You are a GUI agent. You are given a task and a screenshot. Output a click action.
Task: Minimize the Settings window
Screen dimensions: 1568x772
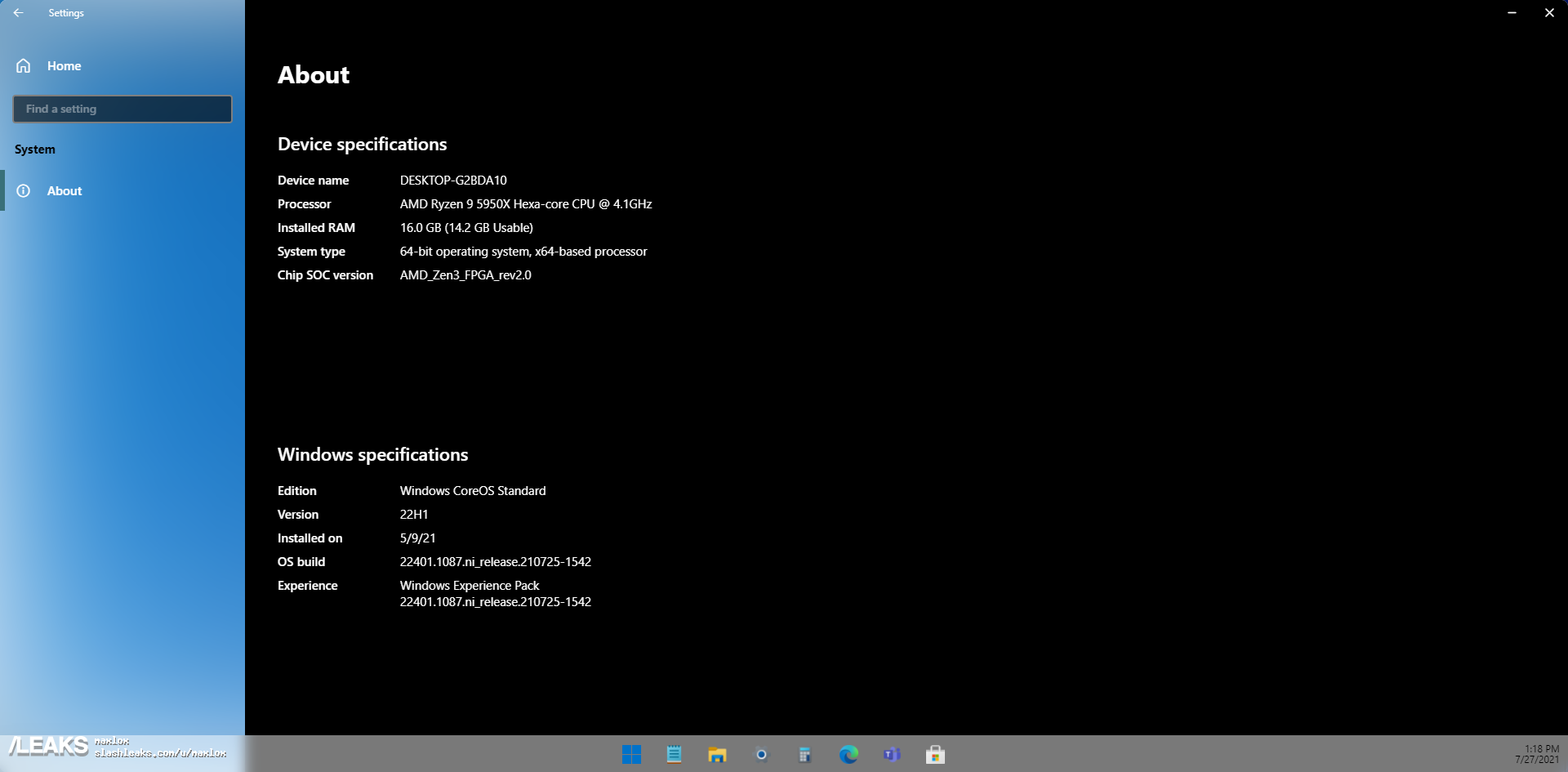(1512, 13)
